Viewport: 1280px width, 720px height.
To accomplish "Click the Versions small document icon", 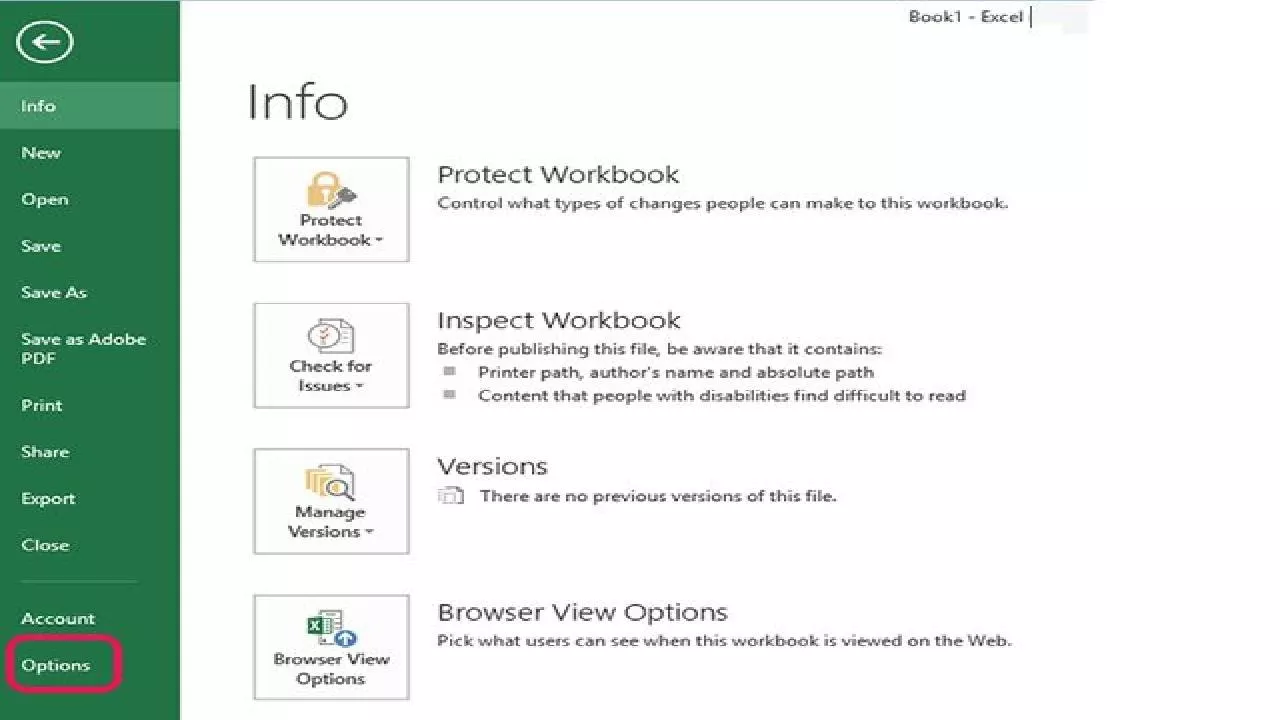I will (x=452, y=496).
